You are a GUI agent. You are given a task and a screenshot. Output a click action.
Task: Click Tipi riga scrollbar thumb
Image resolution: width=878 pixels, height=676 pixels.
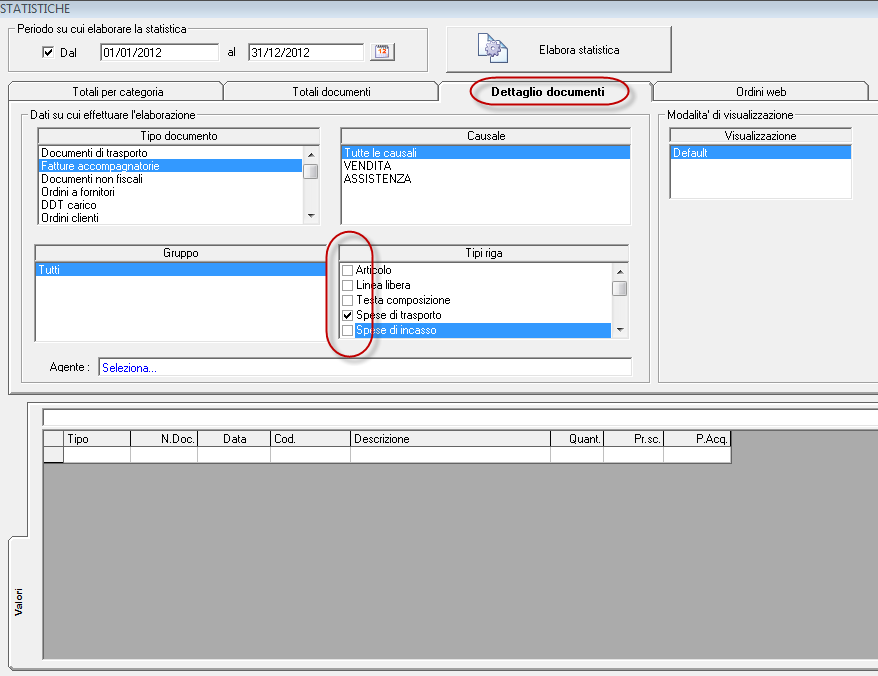point(620,288)
